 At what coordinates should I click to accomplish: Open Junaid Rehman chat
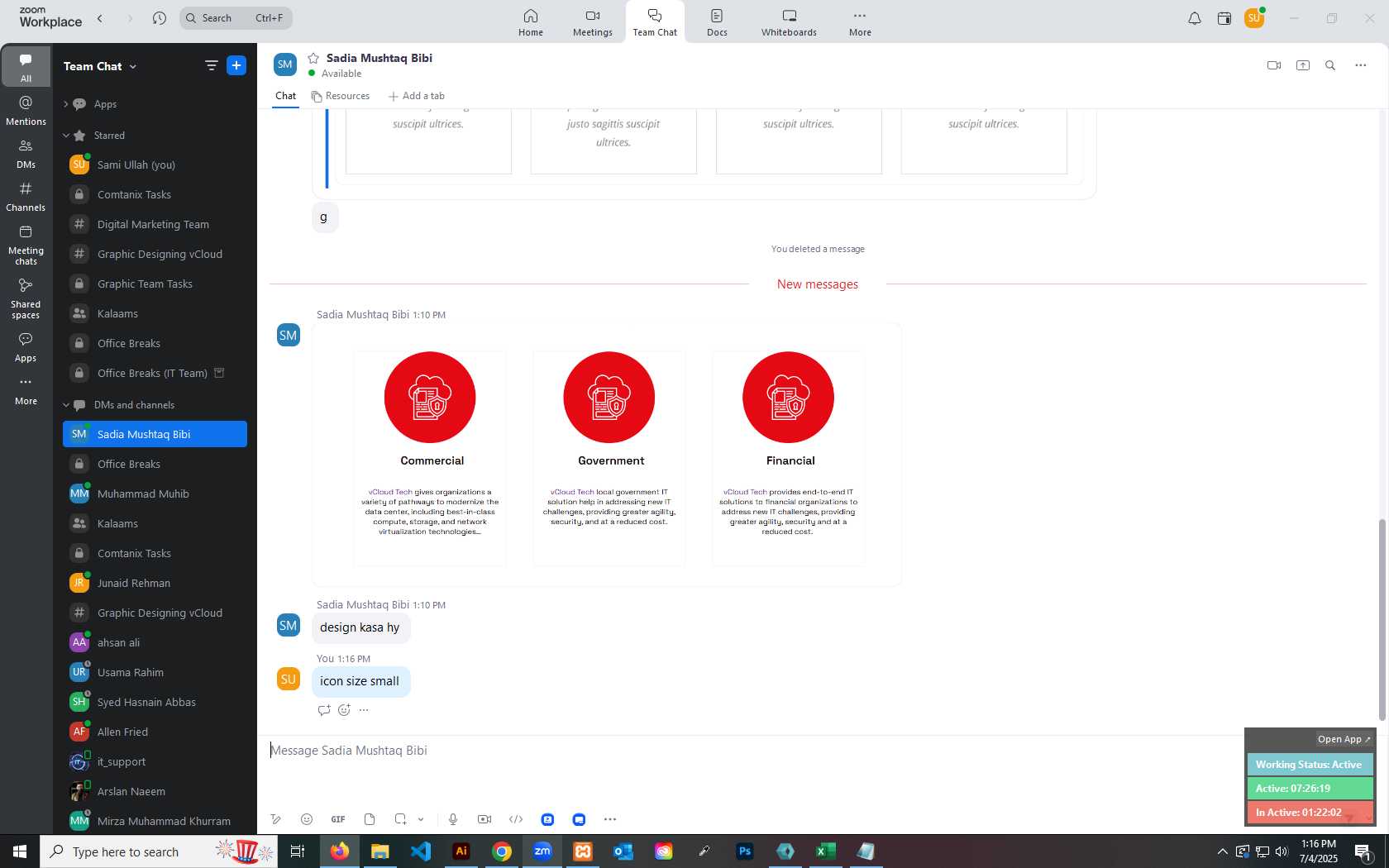coord(155,583)
